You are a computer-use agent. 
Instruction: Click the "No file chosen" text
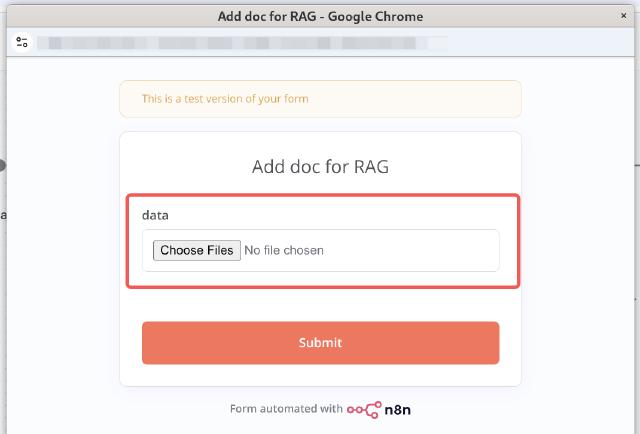(284, 250)
